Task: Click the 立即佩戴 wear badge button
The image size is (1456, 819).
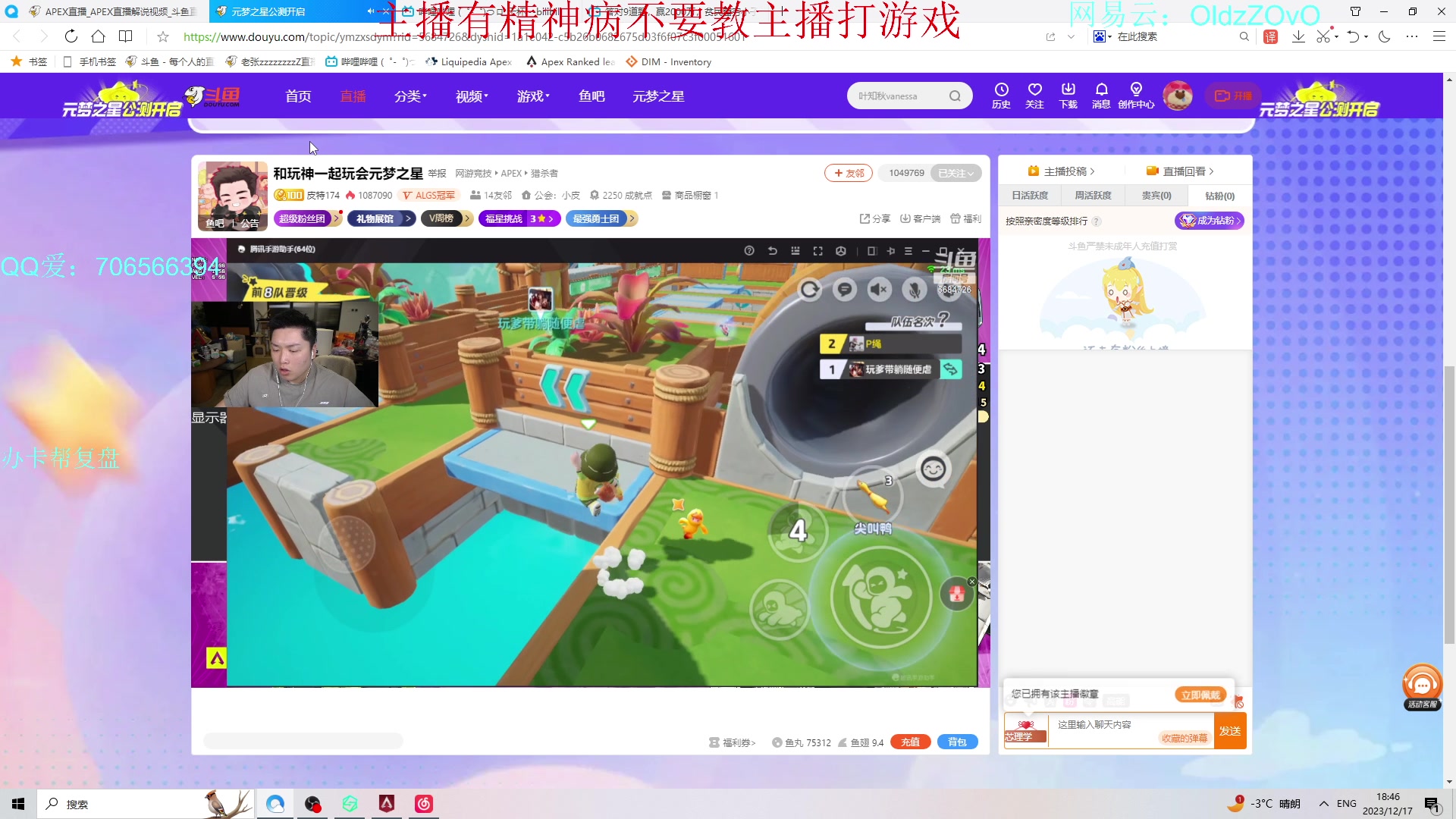Action: 1200,695
